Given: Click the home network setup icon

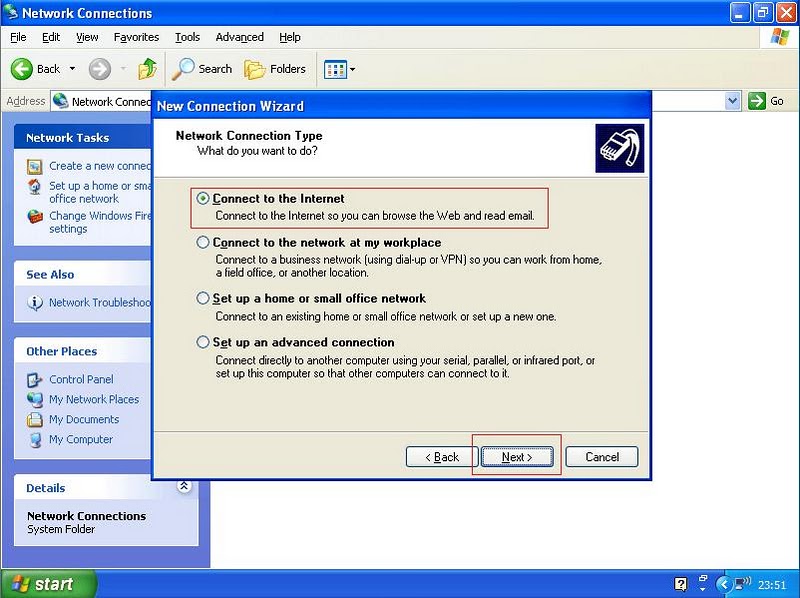Looking at the screenshot, I should pos(35,187).
